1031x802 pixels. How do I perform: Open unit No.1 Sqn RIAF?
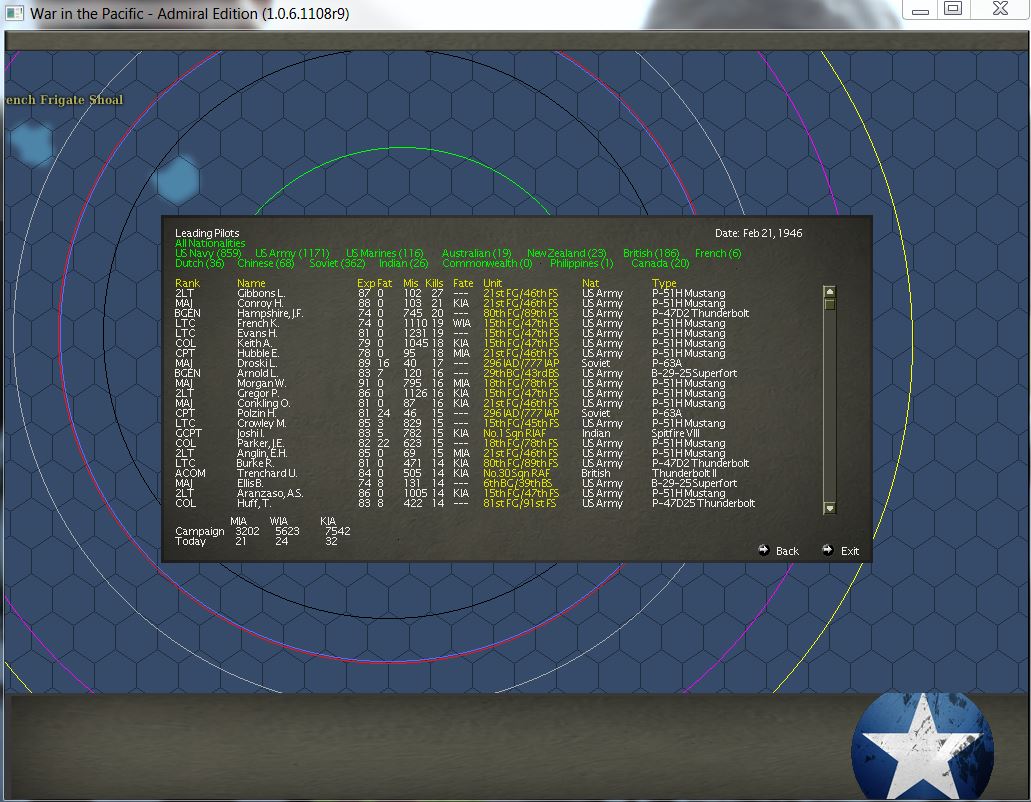tap(514, 433)
